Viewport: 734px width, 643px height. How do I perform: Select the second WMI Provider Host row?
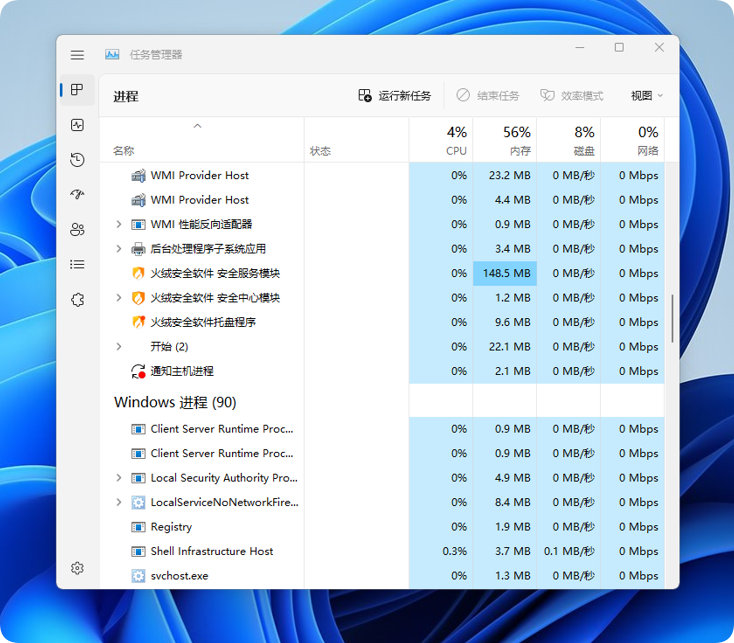click(x=382, y=200)
